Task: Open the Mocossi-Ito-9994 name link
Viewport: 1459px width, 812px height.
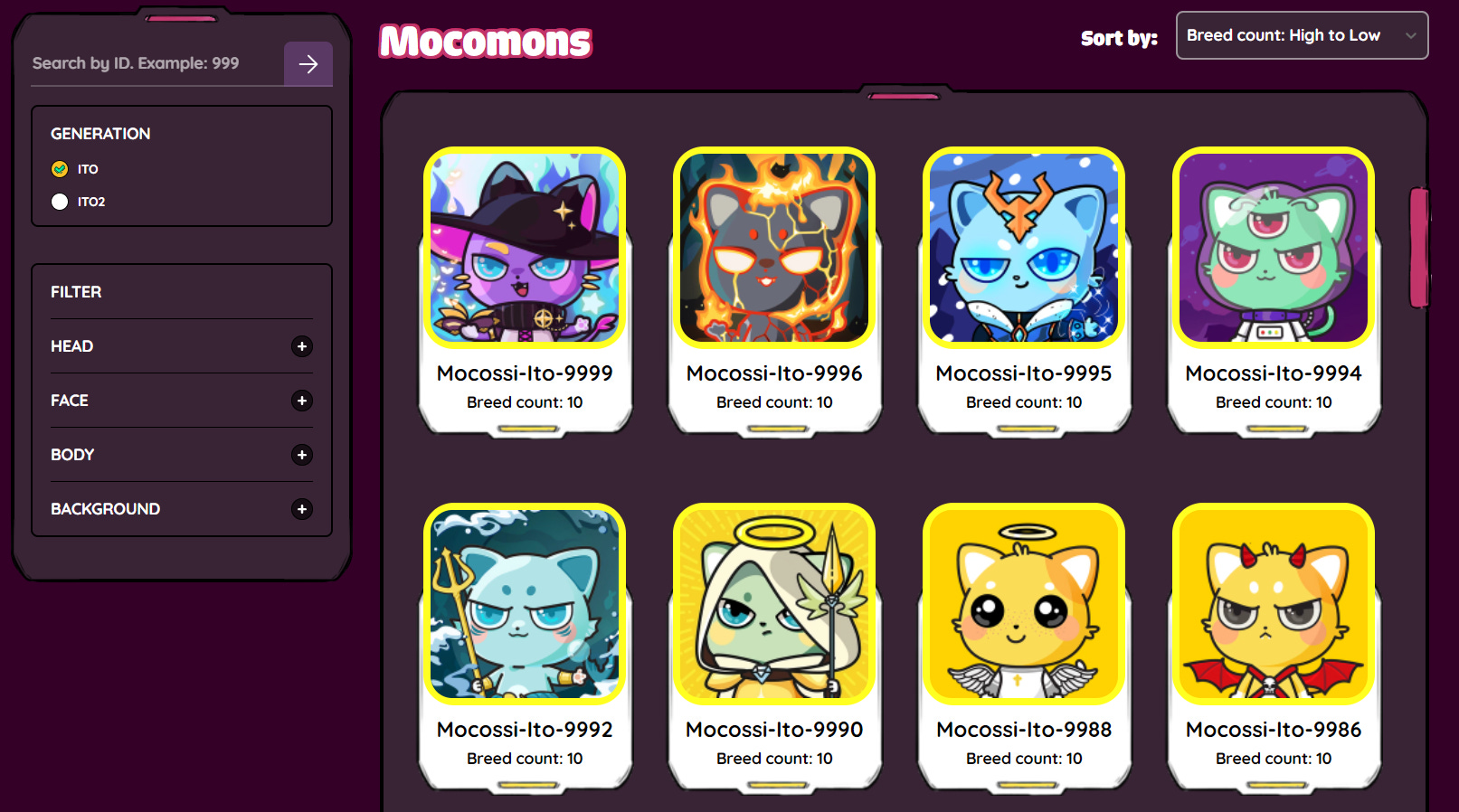Action: [x=1274, y=373]
